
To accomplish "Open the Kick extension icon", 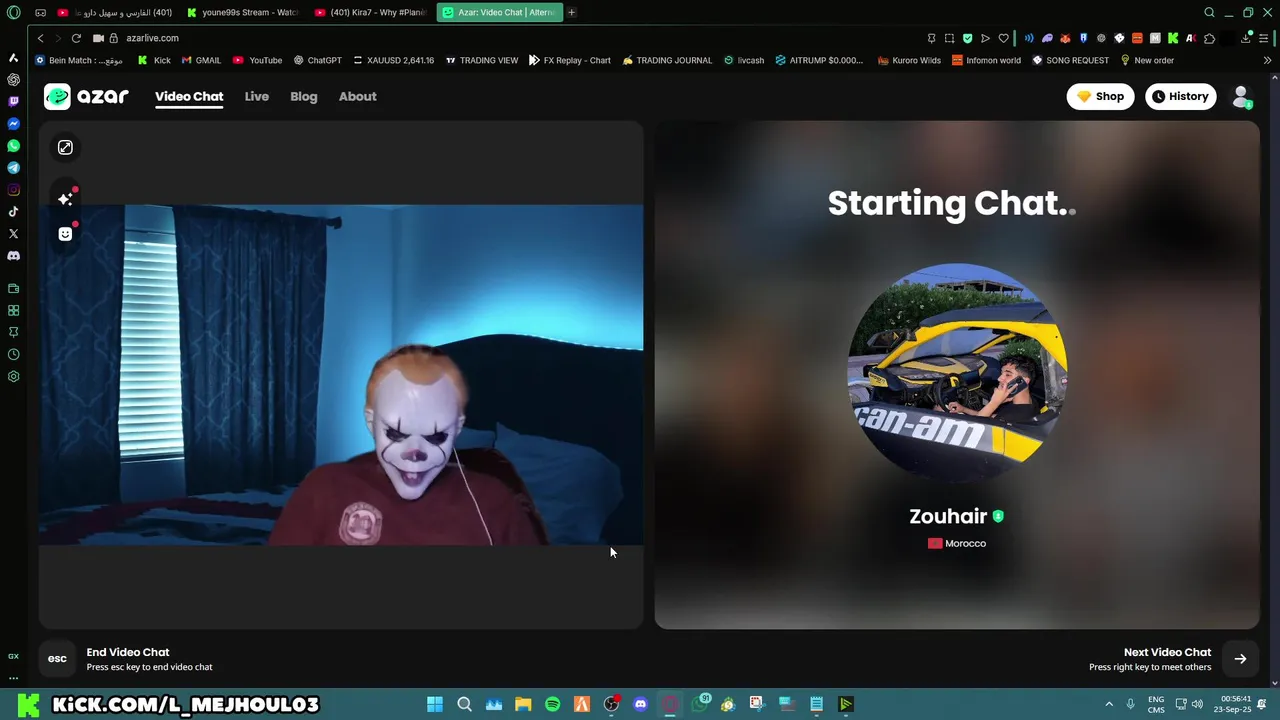I will 1173,38.
